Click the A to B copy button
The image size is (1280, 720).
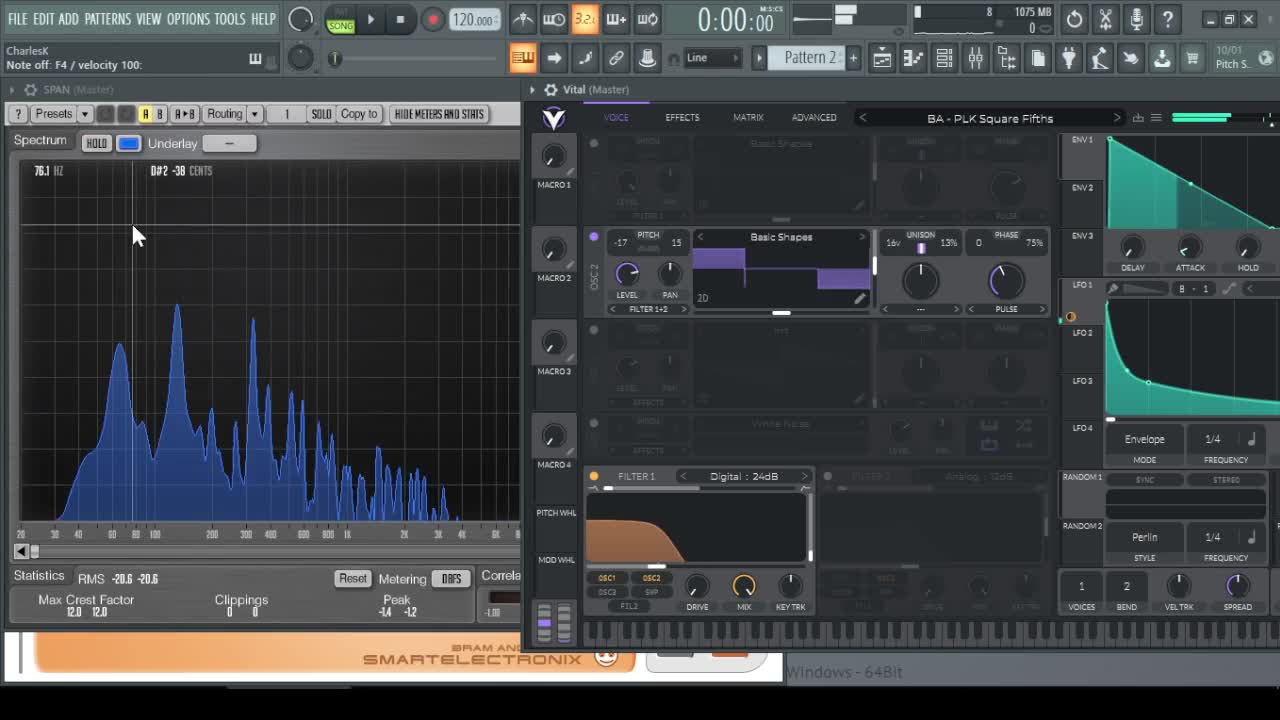(185, 114)
